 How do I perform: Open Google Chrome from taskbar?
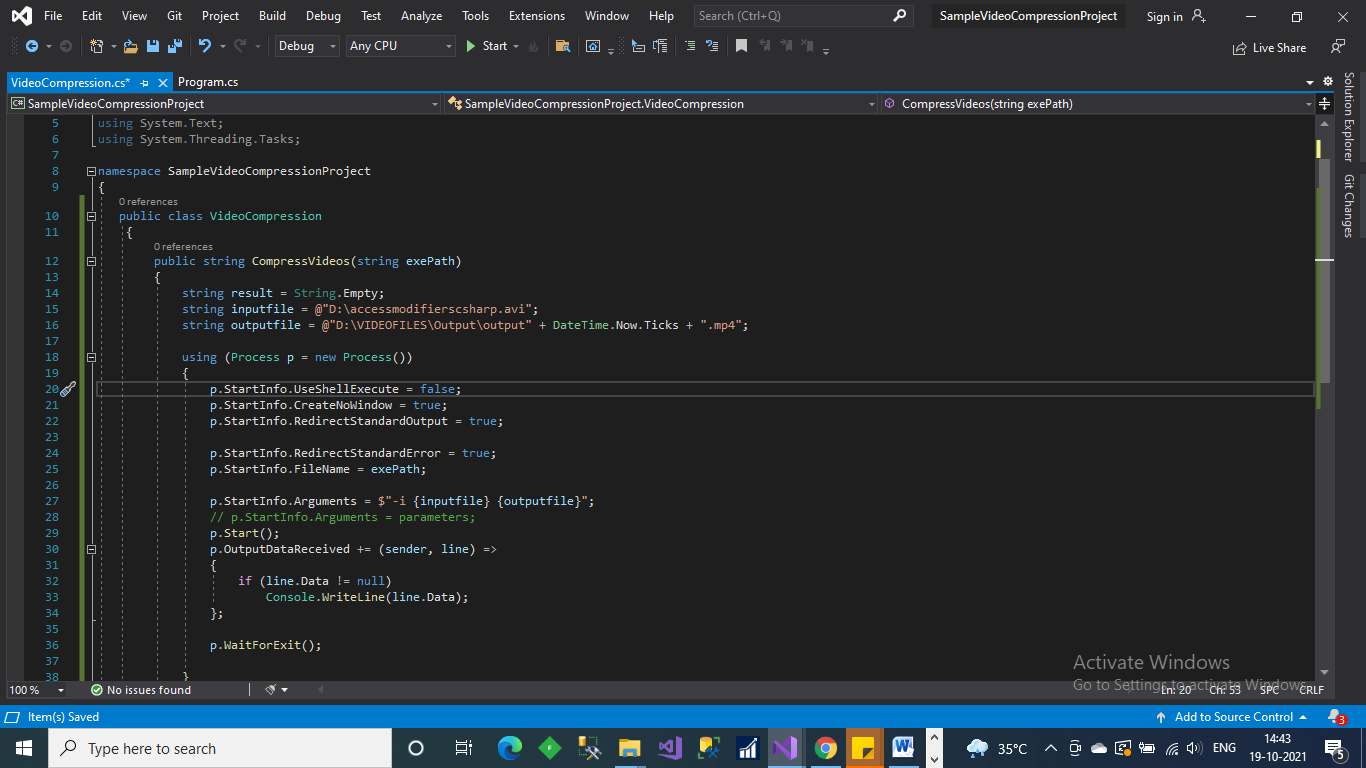825,748
